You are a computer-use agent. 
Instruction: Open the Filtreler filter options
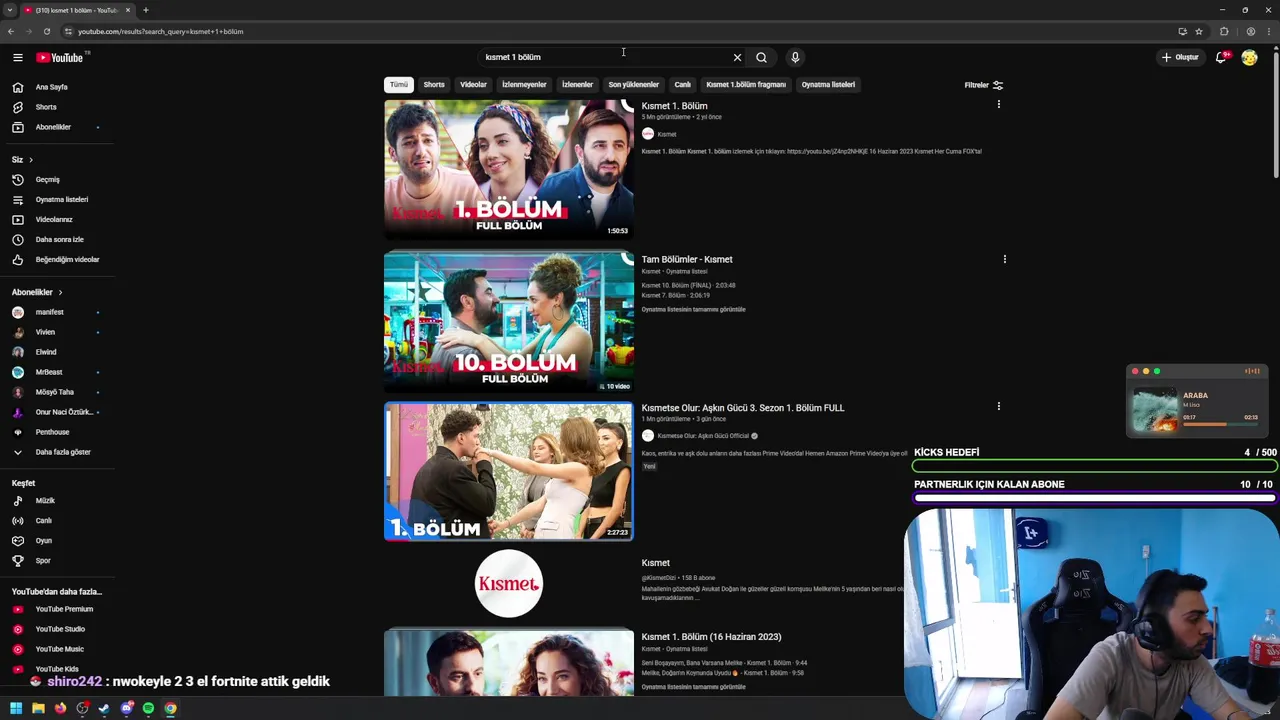[x=984, y=85]
